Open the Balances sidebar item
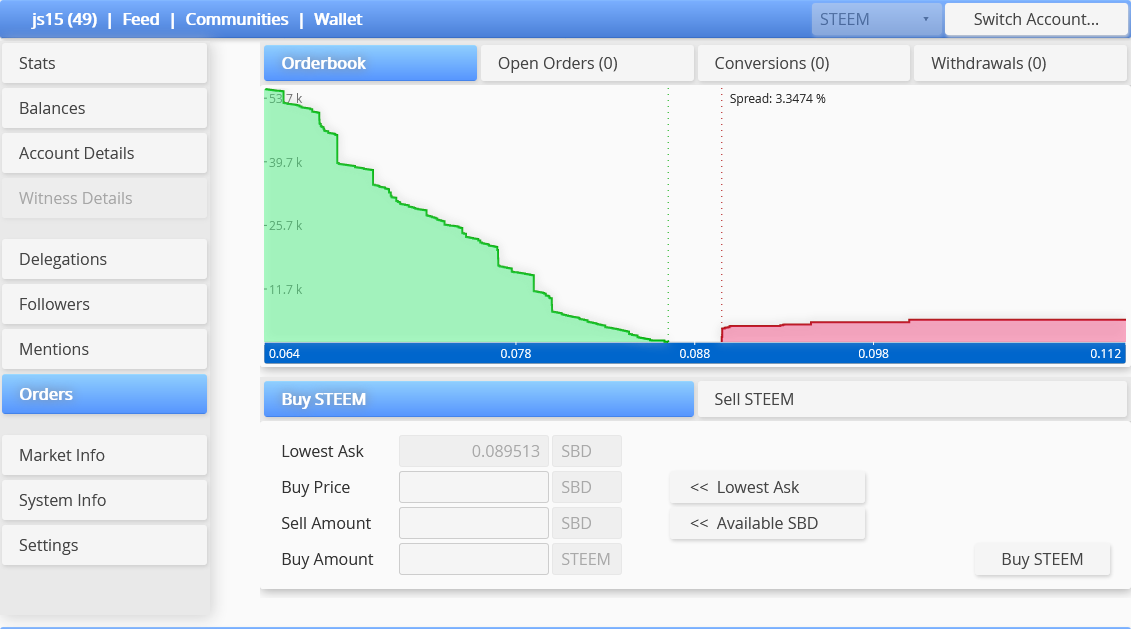The image size is (1131, 629). 105,108
